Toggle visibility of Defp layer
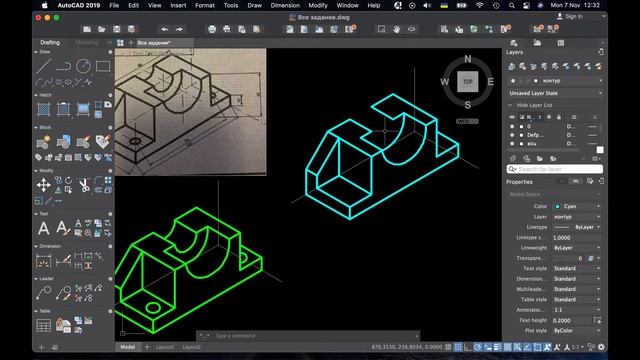The image size is (640, 360). (512, 135)
